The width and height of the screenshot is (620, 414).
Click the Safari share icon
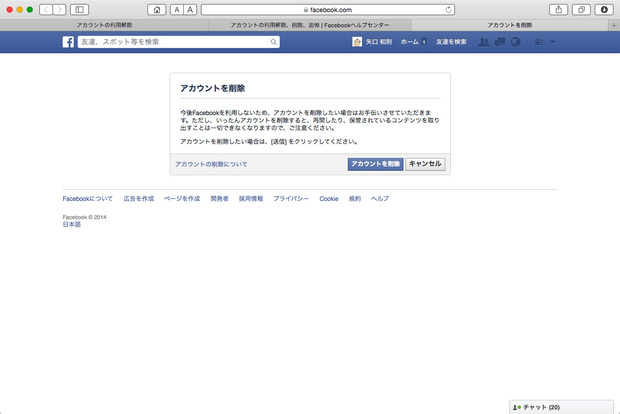557,9
